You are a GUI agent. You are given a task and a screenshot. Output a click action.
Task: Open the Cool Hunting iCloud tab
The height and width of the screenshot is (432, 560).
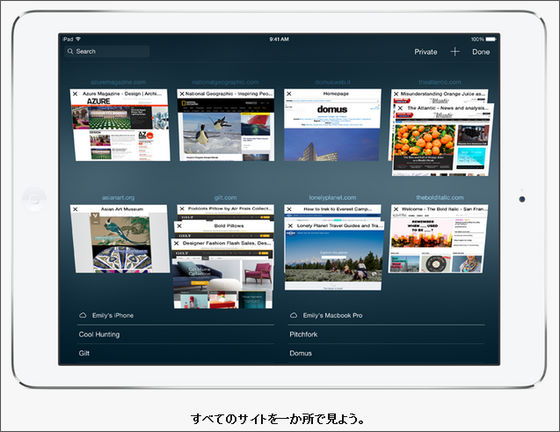pyautogui.click(x=176, y=335)
